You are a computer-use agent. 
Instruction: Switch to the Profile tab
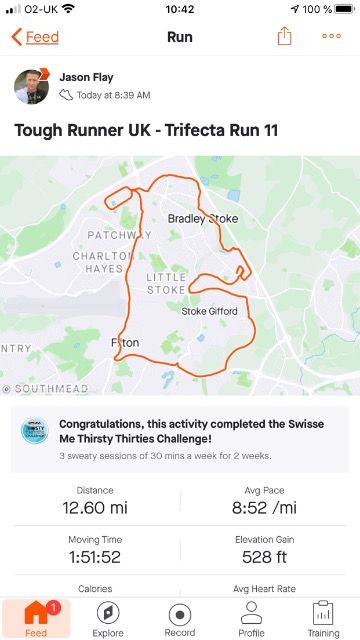251,619
